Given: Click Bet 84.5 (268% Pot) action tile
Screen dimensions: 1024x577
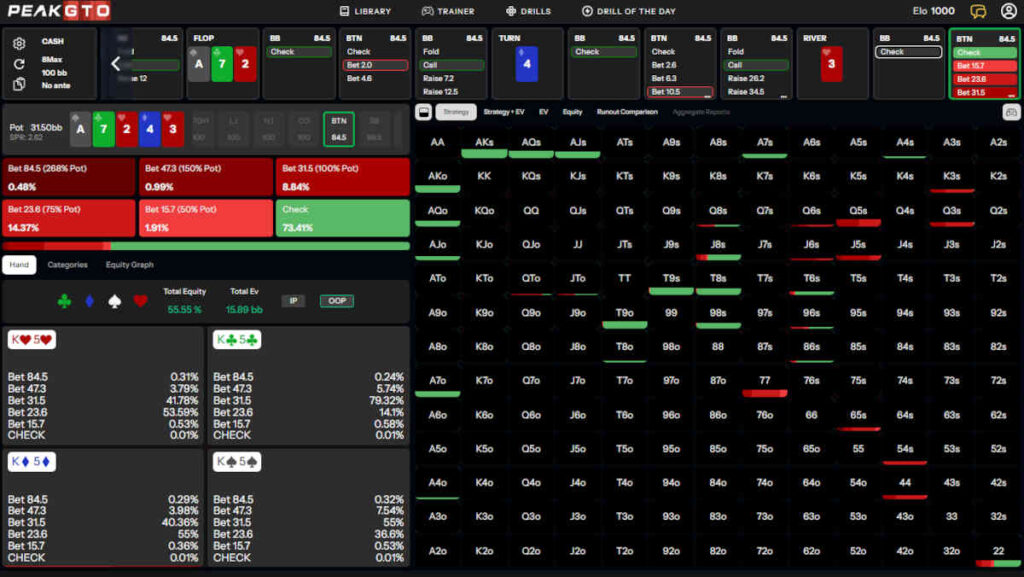Looking at the screenshot, I should click(x=69, y=177).
